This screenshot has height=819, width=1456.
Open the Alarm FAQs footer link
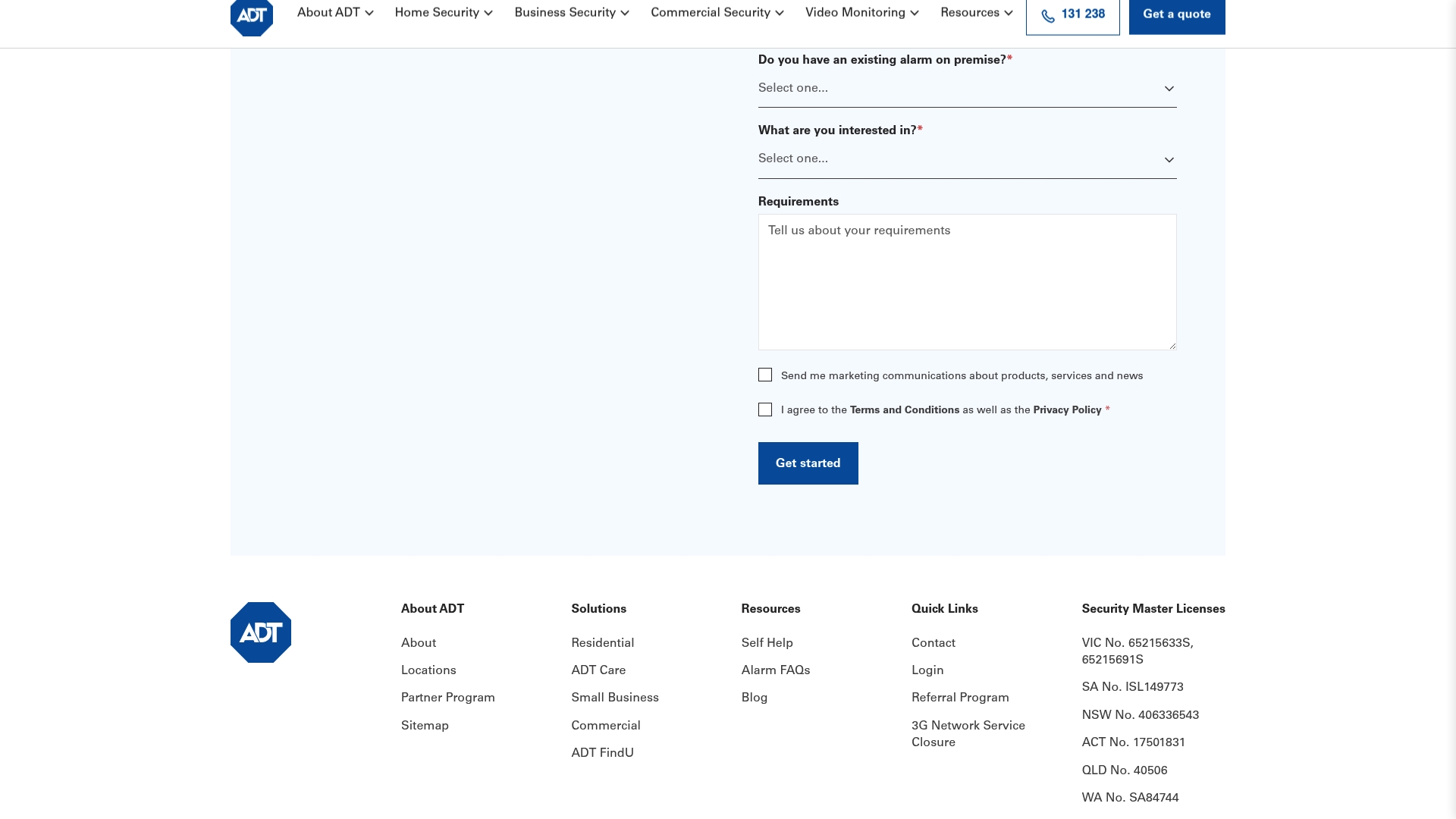[776, 670]
